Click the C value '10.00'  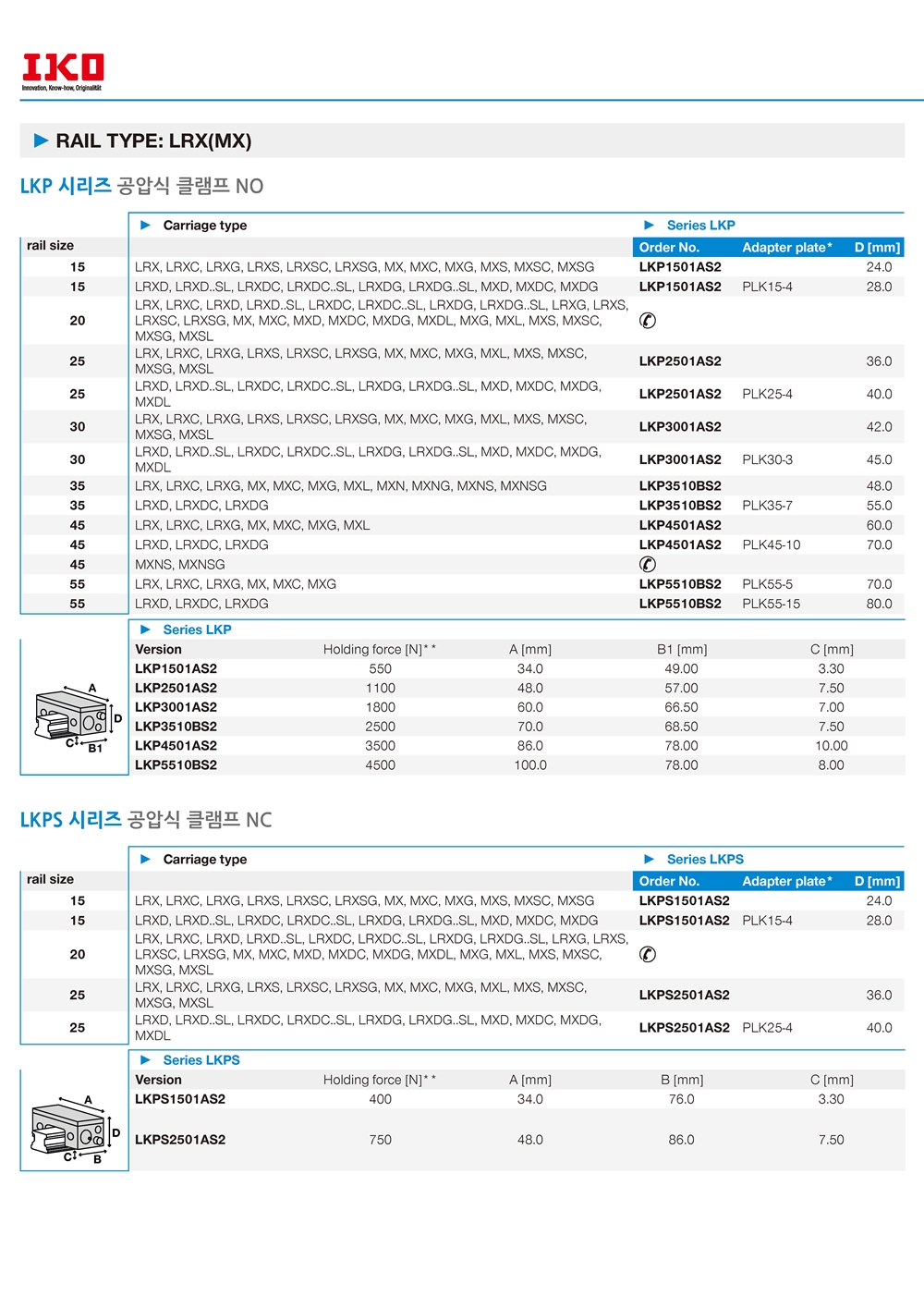pyautogui.click(x=831, y=746)
